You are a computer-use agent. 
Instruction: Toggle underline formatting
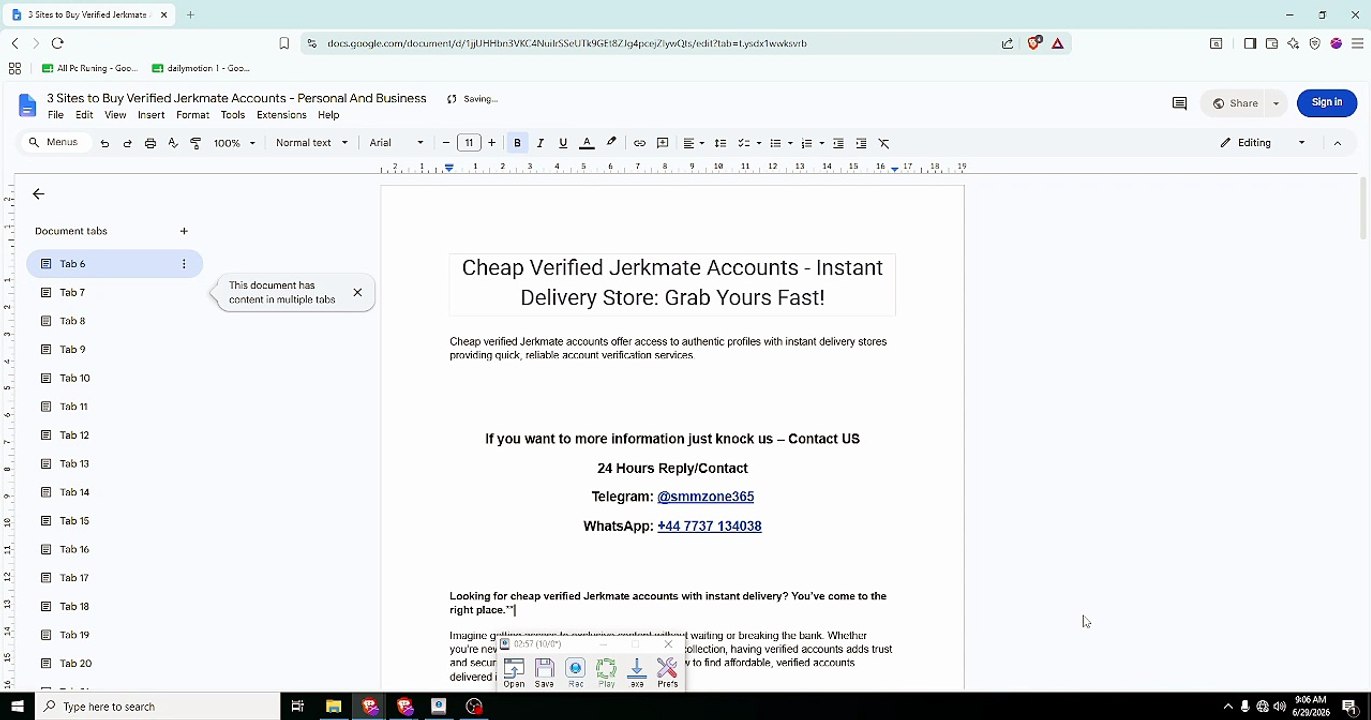point(563,143)
